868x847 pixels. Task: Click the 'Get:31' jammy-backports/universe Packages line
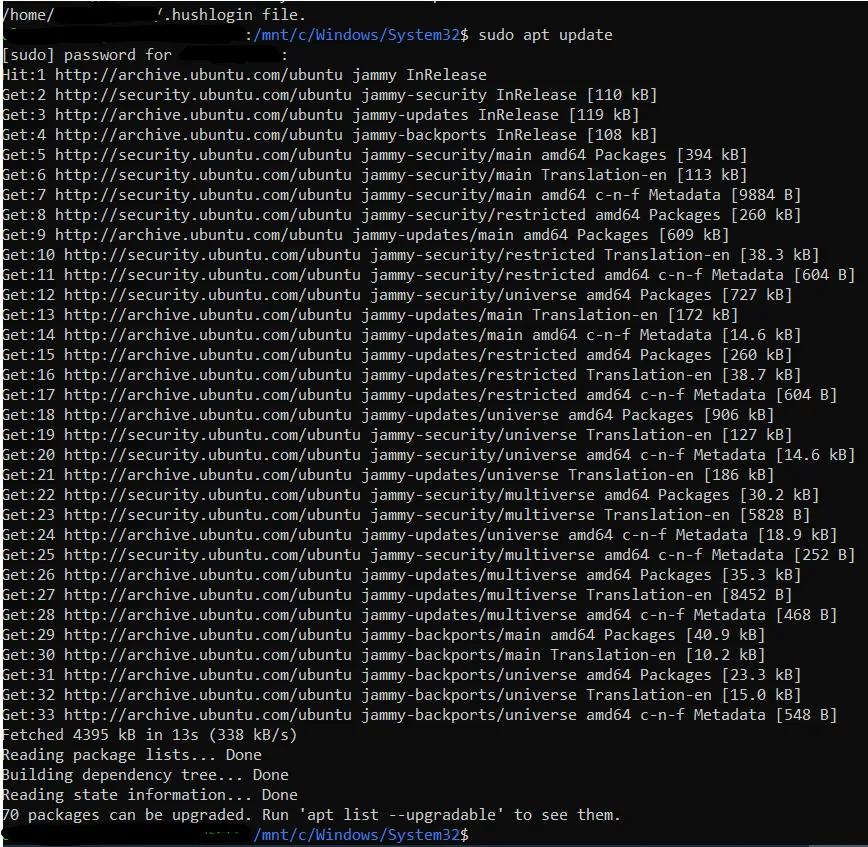coord(401,674)
